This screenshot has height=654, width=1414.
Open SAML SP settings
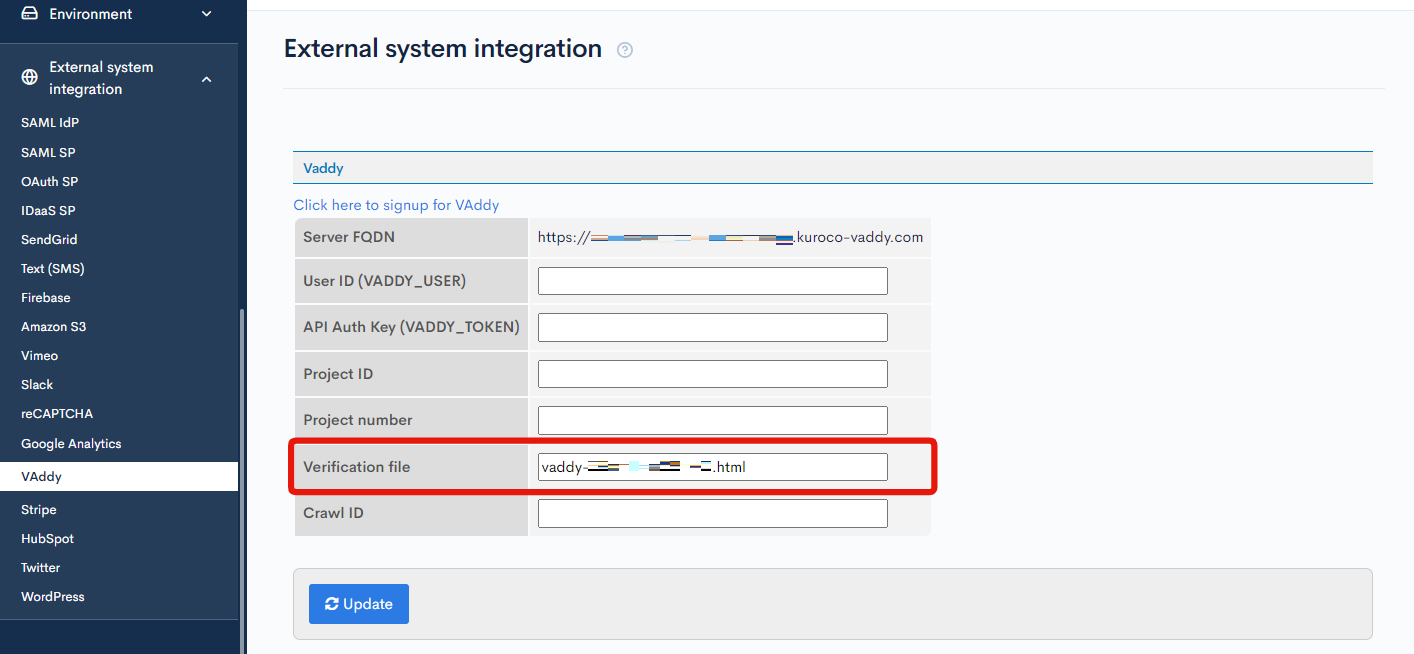pyautogui.click(x=48, y=153)
